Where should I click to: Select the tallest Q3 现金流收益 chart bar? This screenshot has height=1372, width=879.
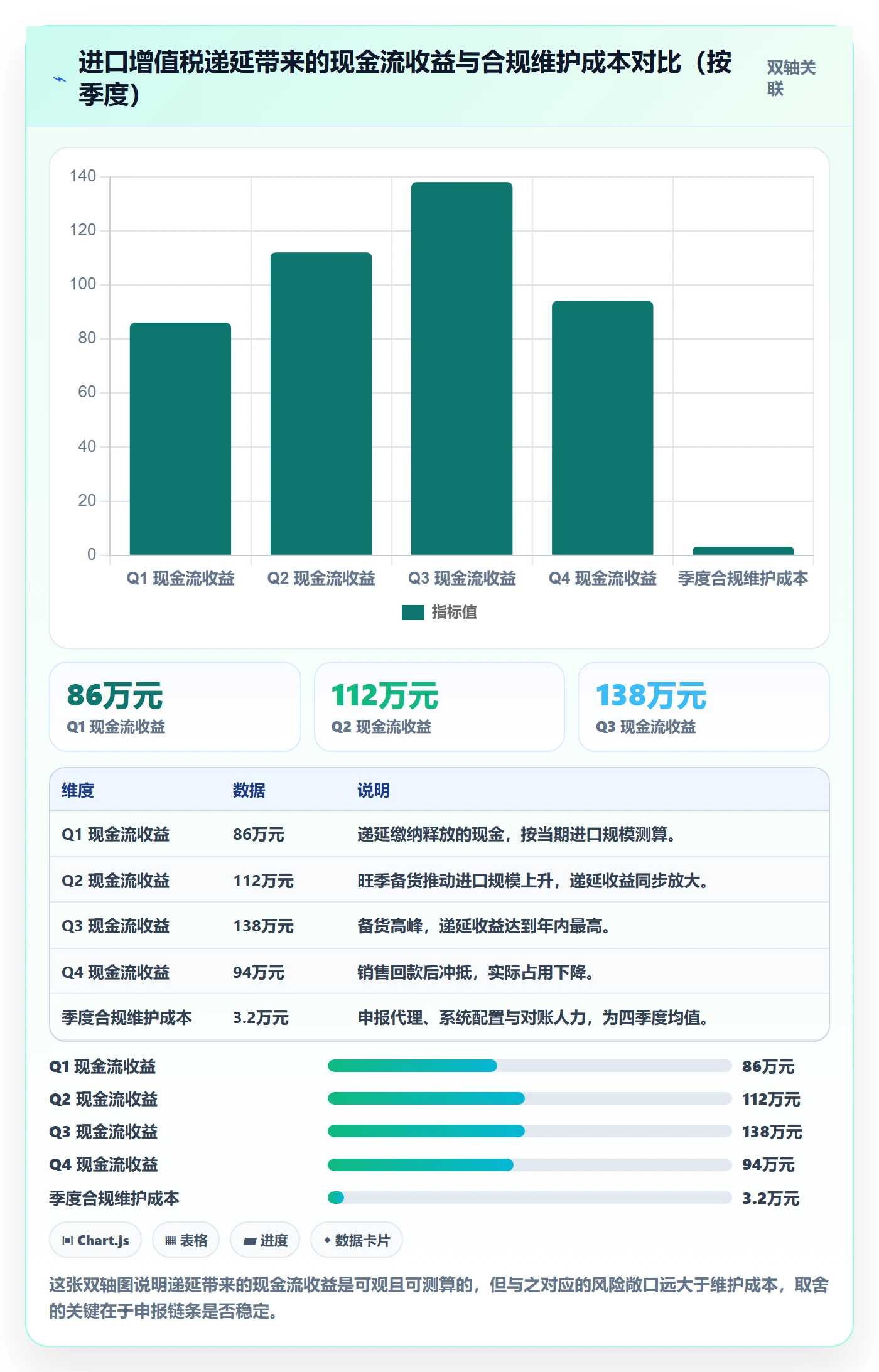(x=461, y=368)
